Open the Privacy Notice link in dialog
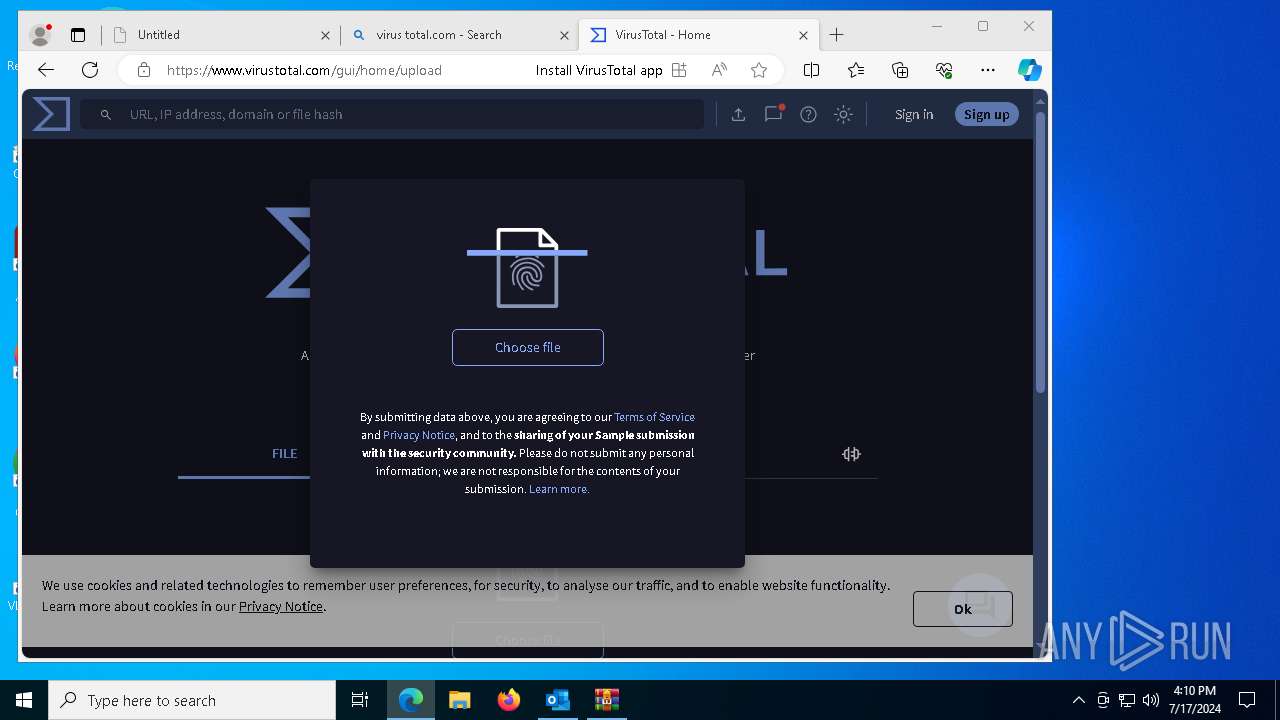1280x720 pixels. (x=419, y=435)
